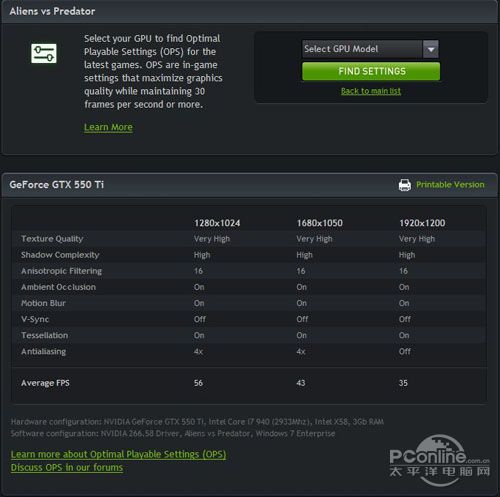Click the 1920x1200 column header
The image size is (500, 497).
click(x=422, y=223)
